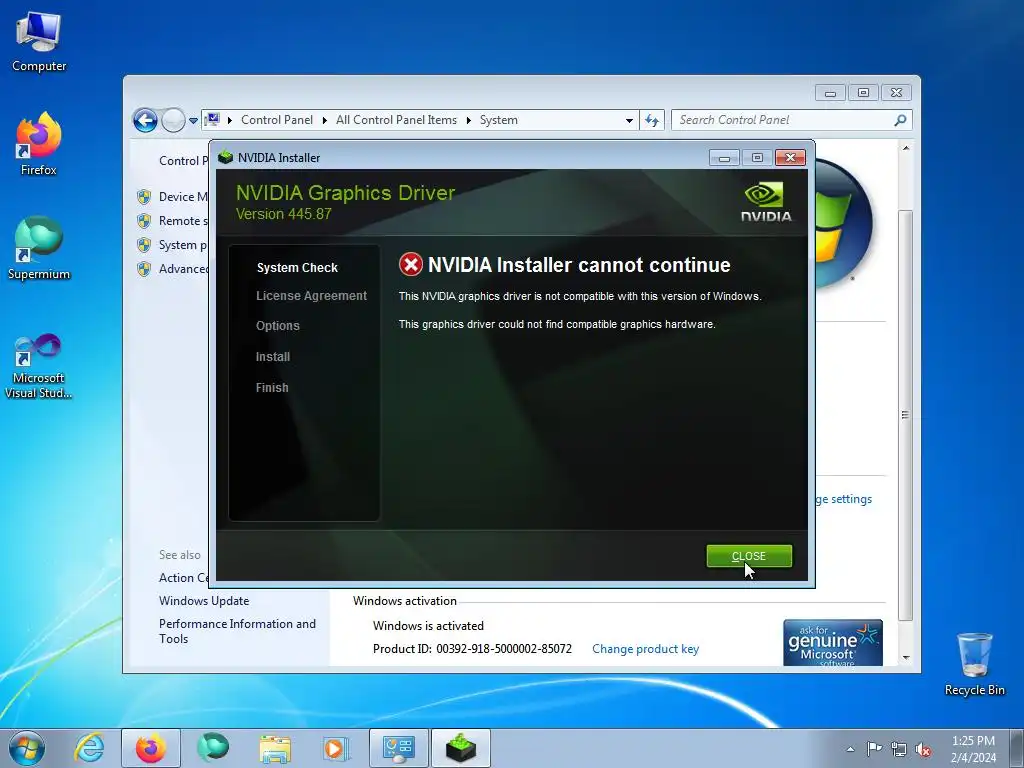Select the Supermium desktop shortcut
Screen dimensions: 1024x768
(39, 248)
